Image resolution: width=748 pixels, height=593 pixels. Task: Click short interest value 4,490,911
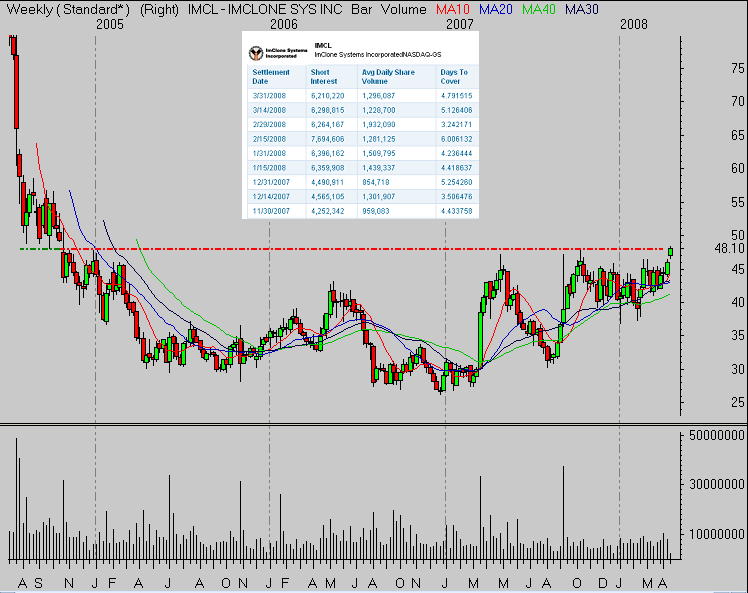click(x=327, y=182)
